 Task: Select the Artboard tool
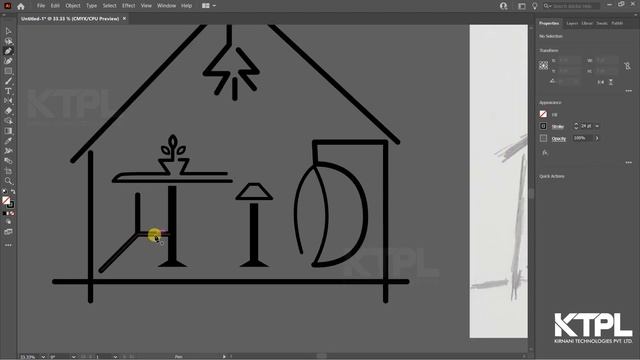8,171
